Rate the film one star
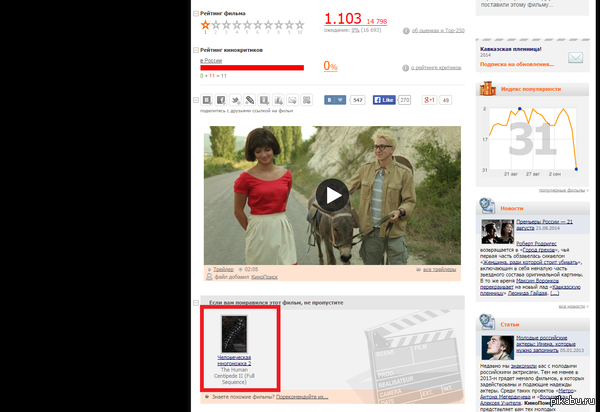This screenshot has height=412, width=600. click(206, 25)
